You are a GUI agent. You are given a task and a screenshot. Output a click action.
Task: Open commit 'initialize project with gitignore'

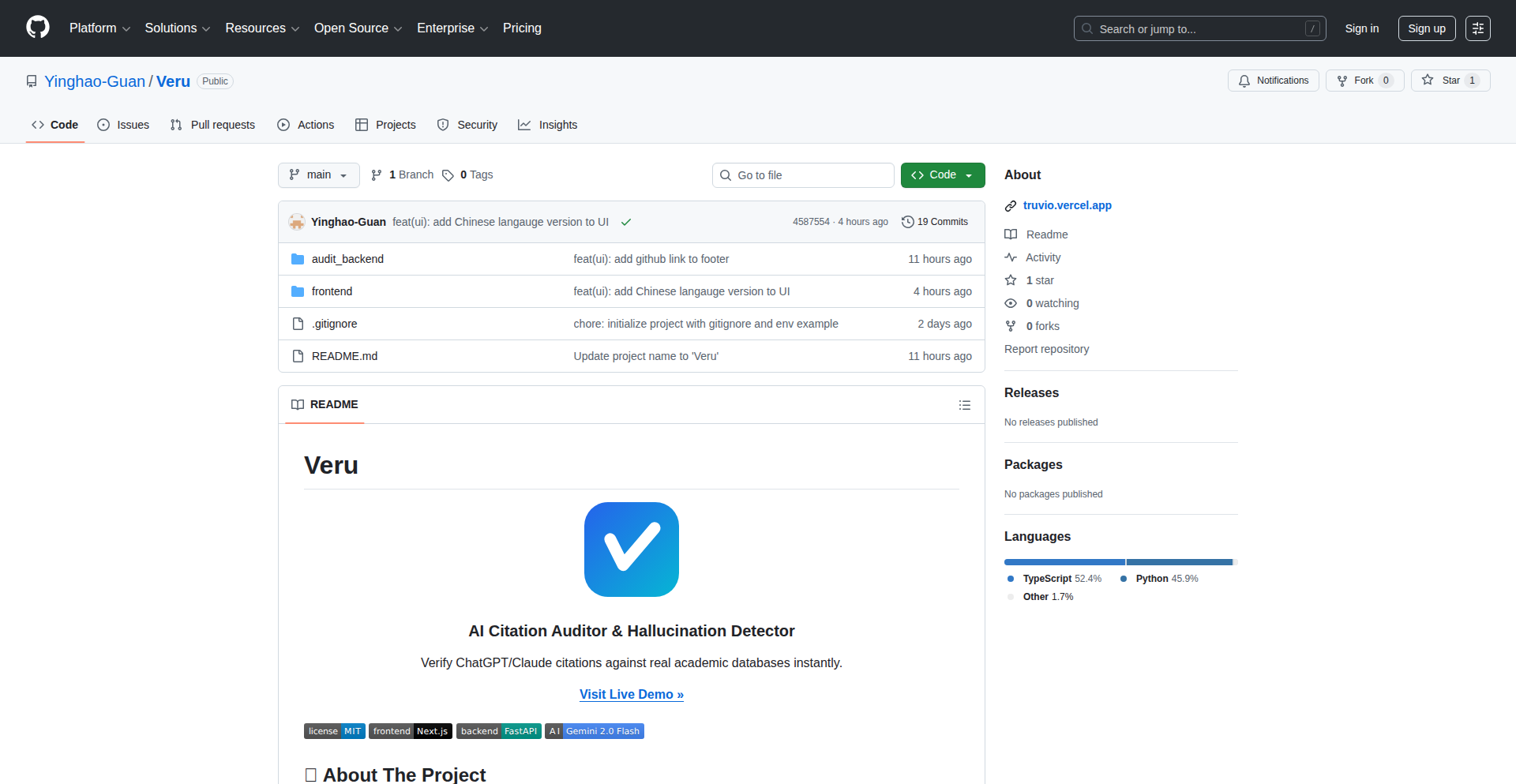pos(706,324)
